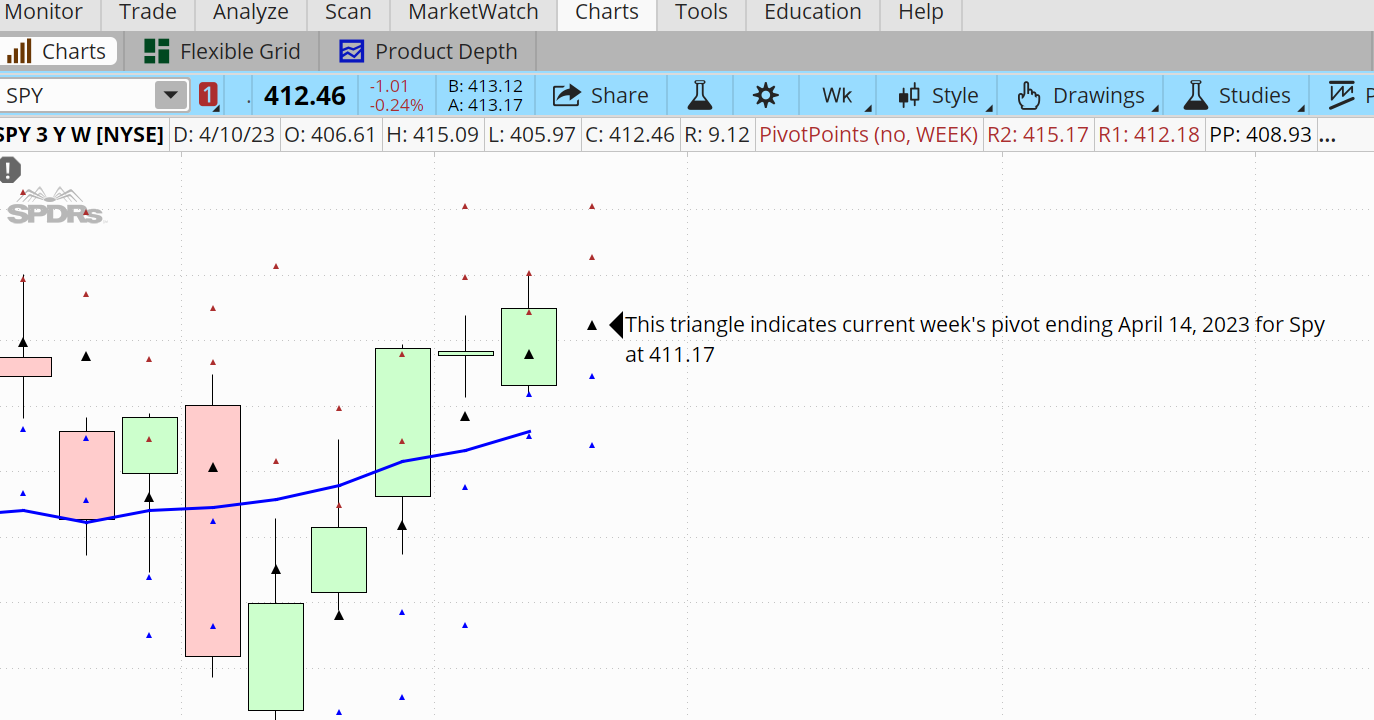Switch to Flexible Grid sub-tab
Viewport: 1374px width, 720px height.
[221, 51]
